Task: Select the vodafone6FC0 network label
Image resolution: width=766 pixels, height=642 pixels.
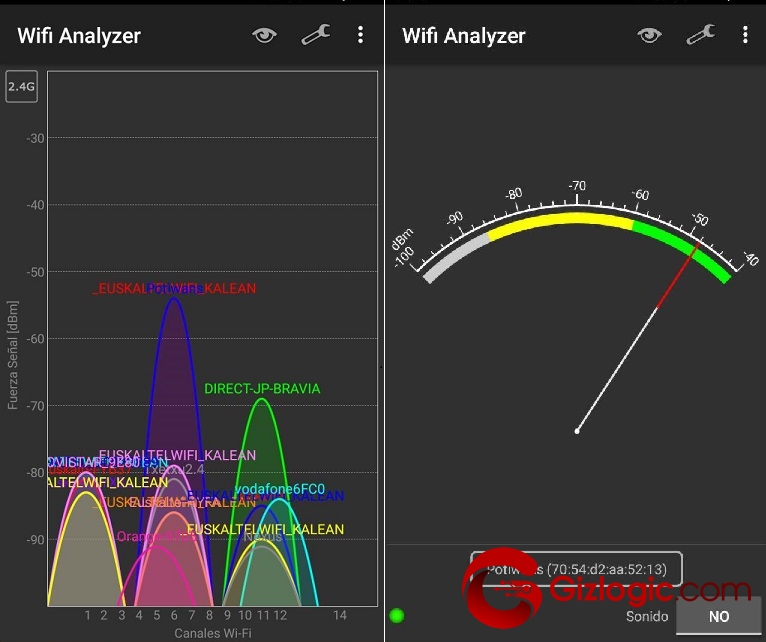Action: click(x=280, y=489)
